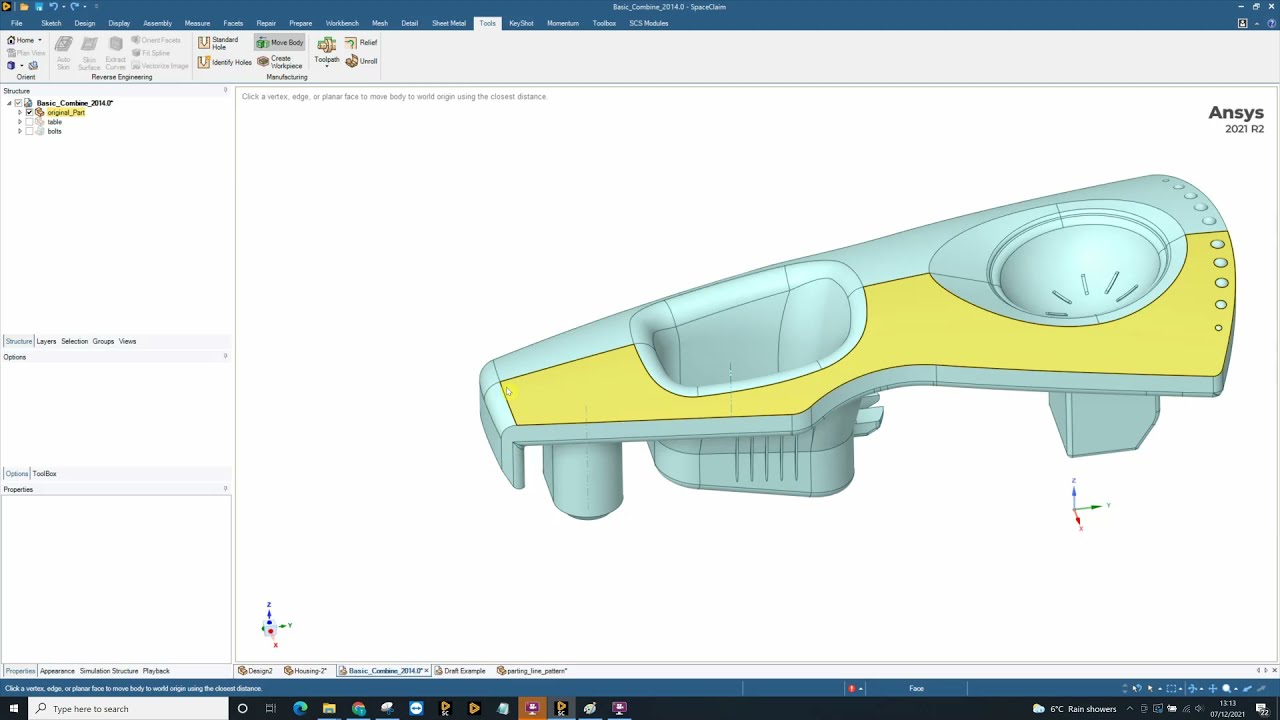Open the Home view dropdown arrow
1280x720 pixels.
click(40, 40)
